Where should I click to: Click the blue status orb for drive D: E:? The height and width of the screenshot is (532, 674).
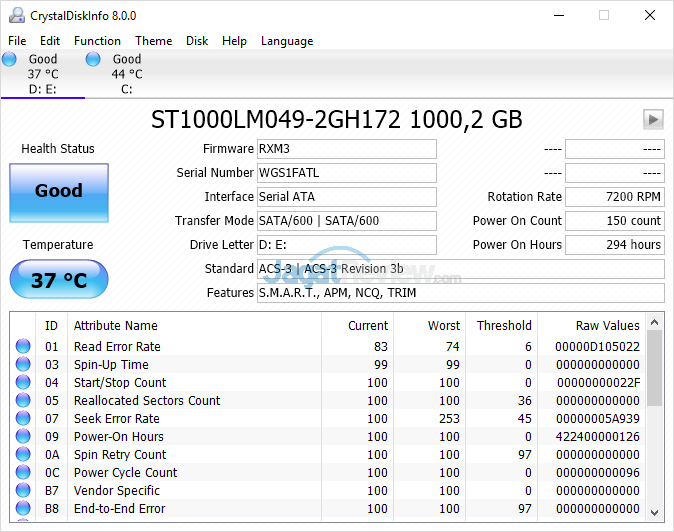click(x=10, y=59)
